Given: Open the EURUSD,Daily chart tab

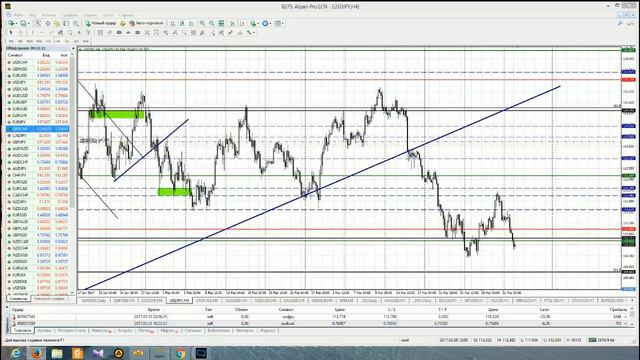Looking at the screenshot, I should coord(94,300).
